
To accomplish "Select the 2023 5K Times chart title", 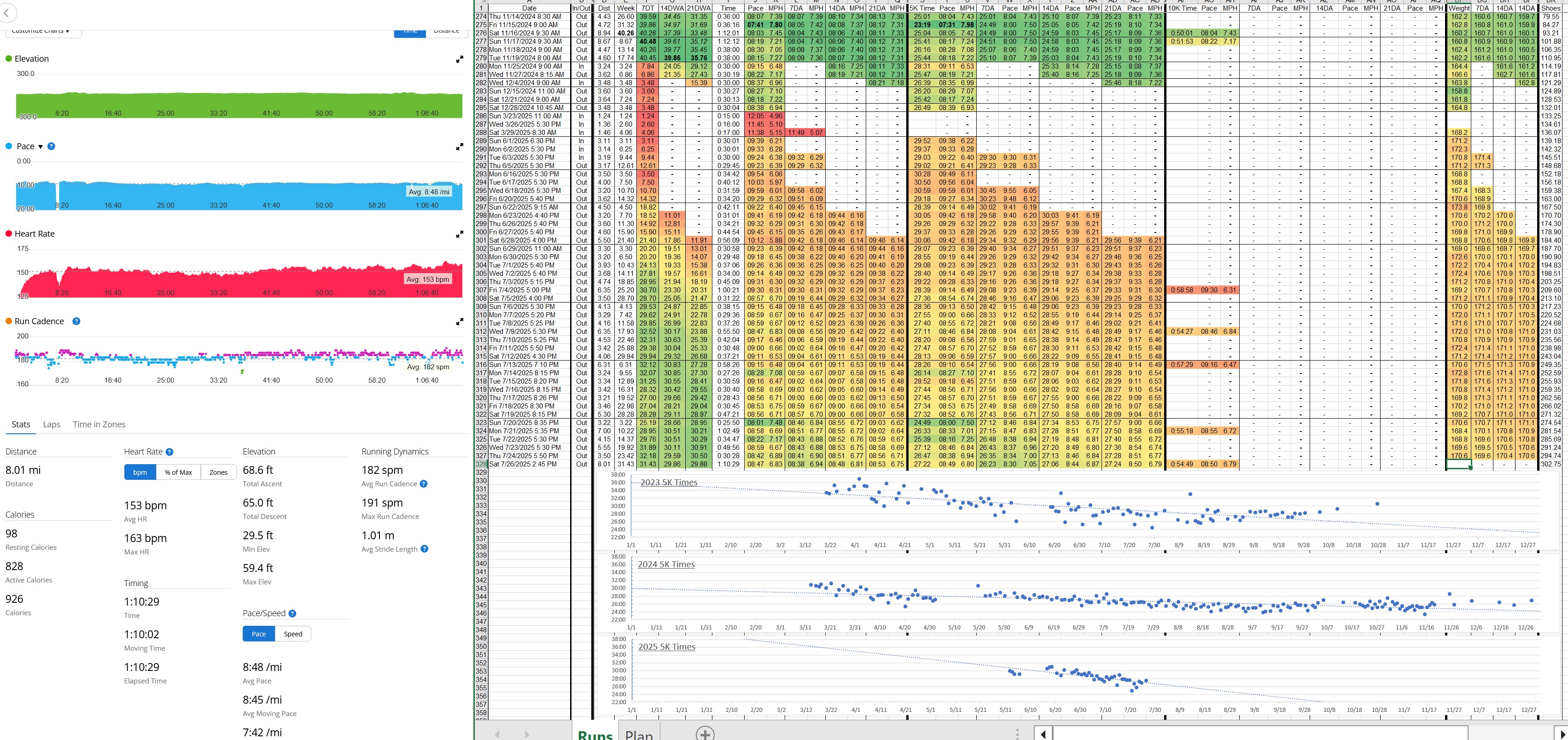I will [x=669, y=483].
